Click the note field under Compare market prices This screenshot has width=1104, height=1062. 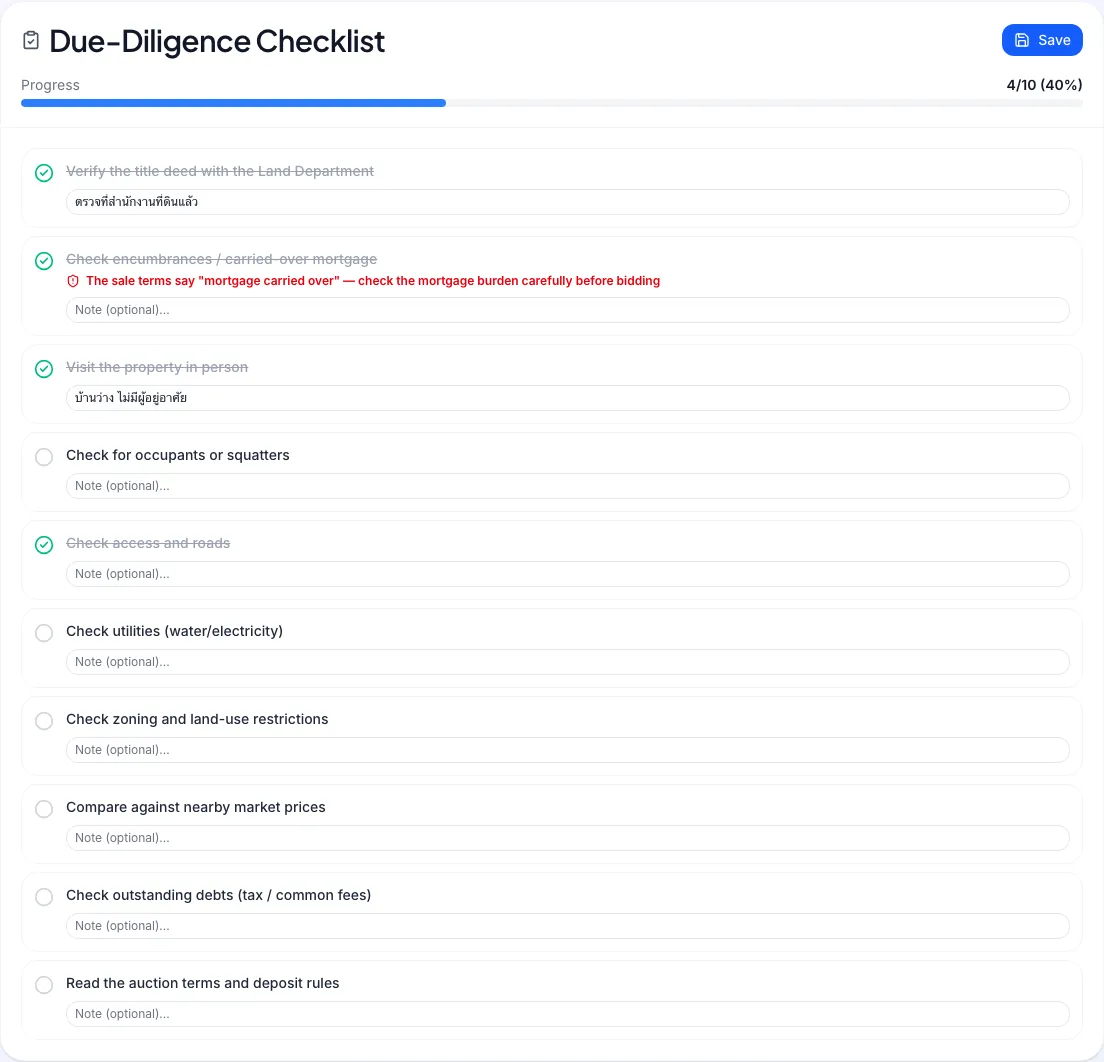[567, 838]
